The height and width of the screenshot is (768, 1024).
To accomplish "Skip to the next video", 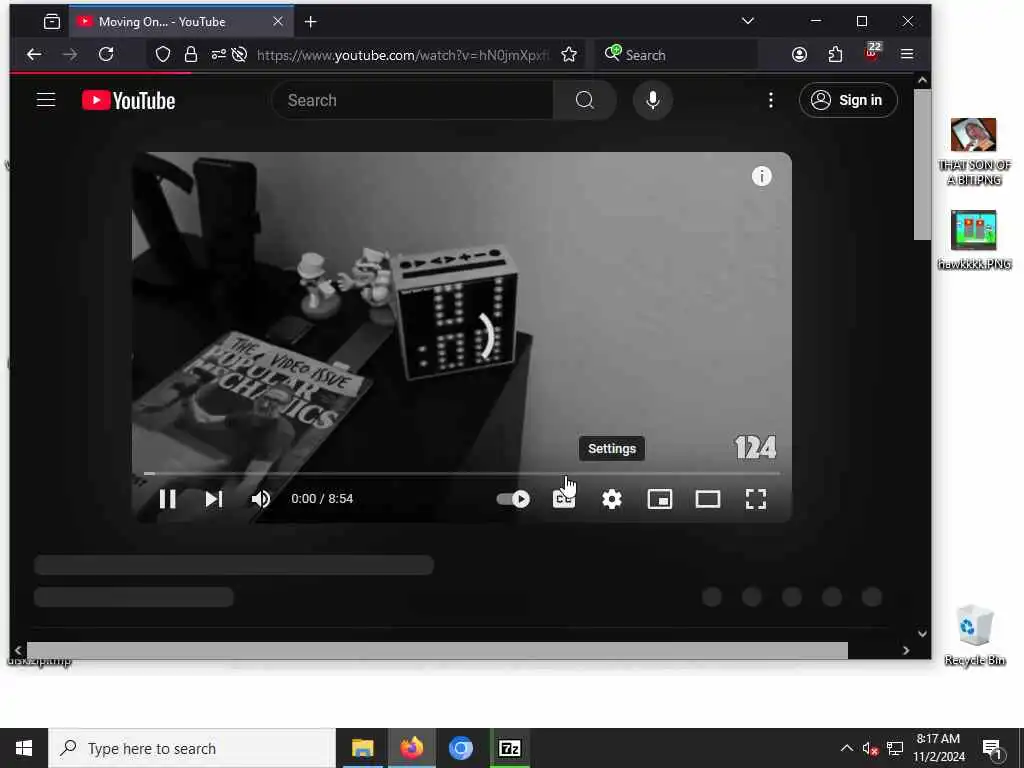I will pyautogui.click(x=214, y=499).
